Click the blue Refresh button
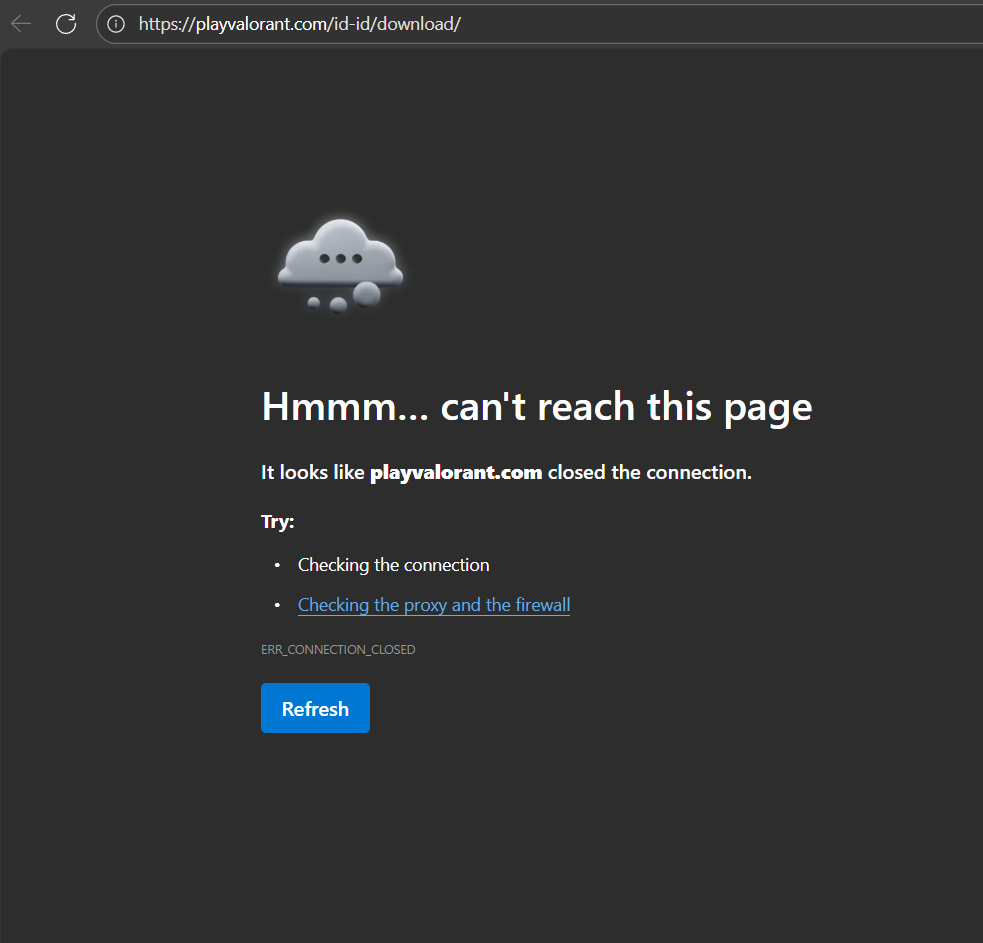Screen dimensions: 983x943 [x=315, y=708]
